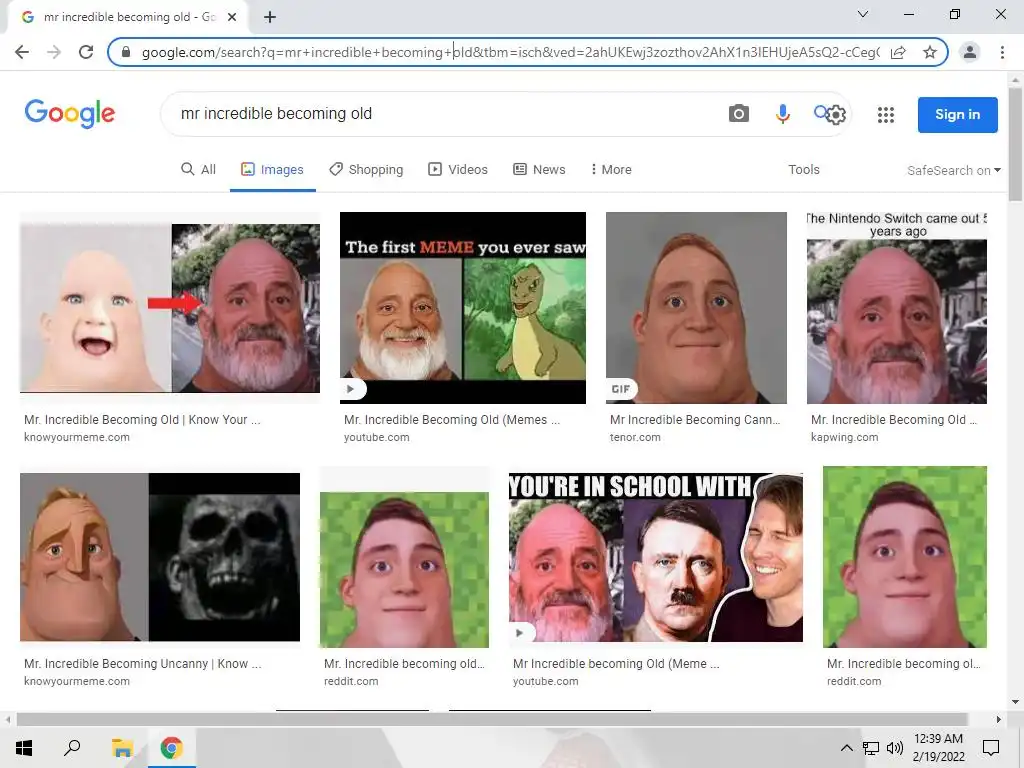Screen dimensions: 1024x768
Task: Click the play badge on 'YOU'RE IN SCHOOL WITH' video
Action: coord(522,633)
